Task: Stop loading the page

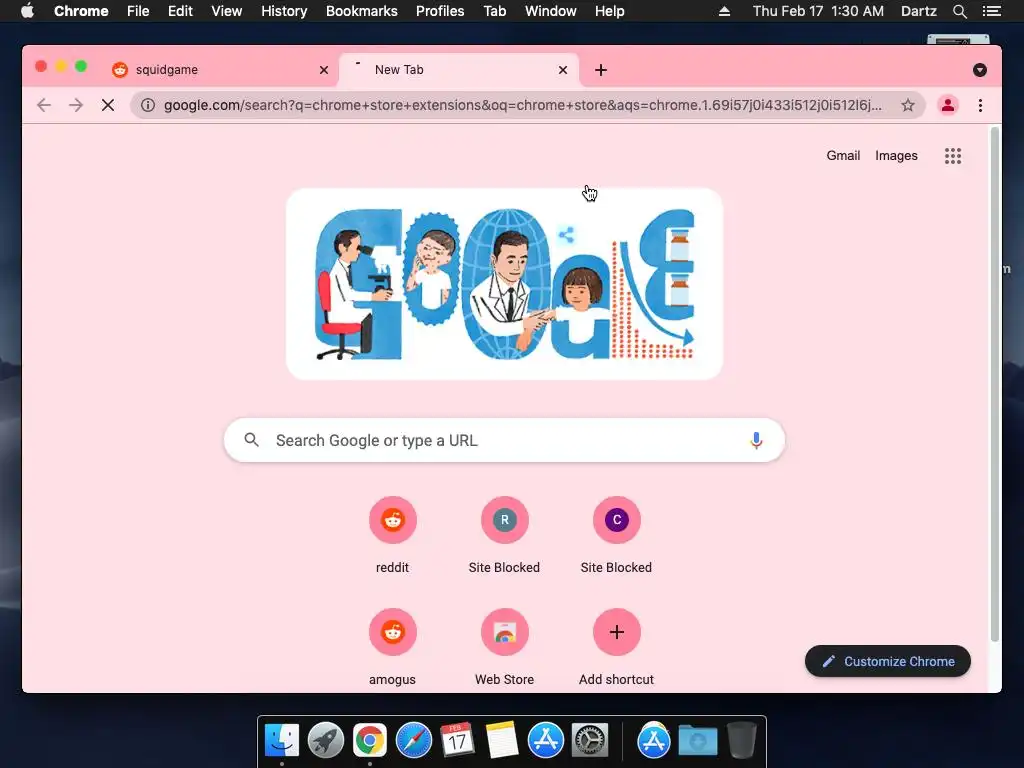Action: (x=108, y=105)
